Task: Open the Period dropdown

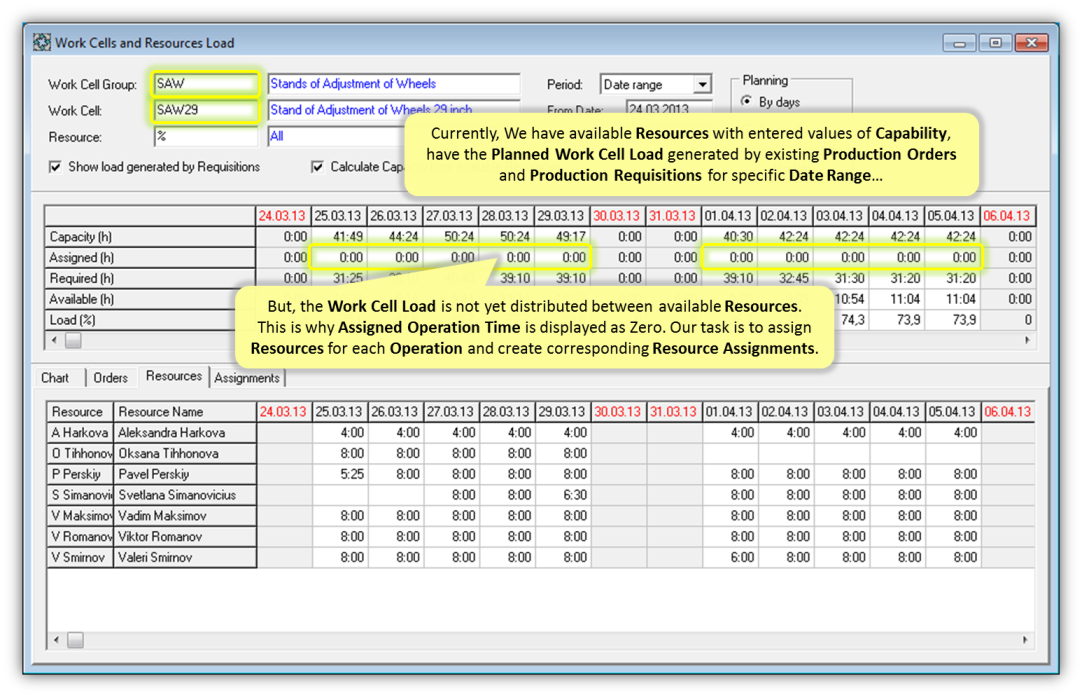Action: tap(702, 84)
